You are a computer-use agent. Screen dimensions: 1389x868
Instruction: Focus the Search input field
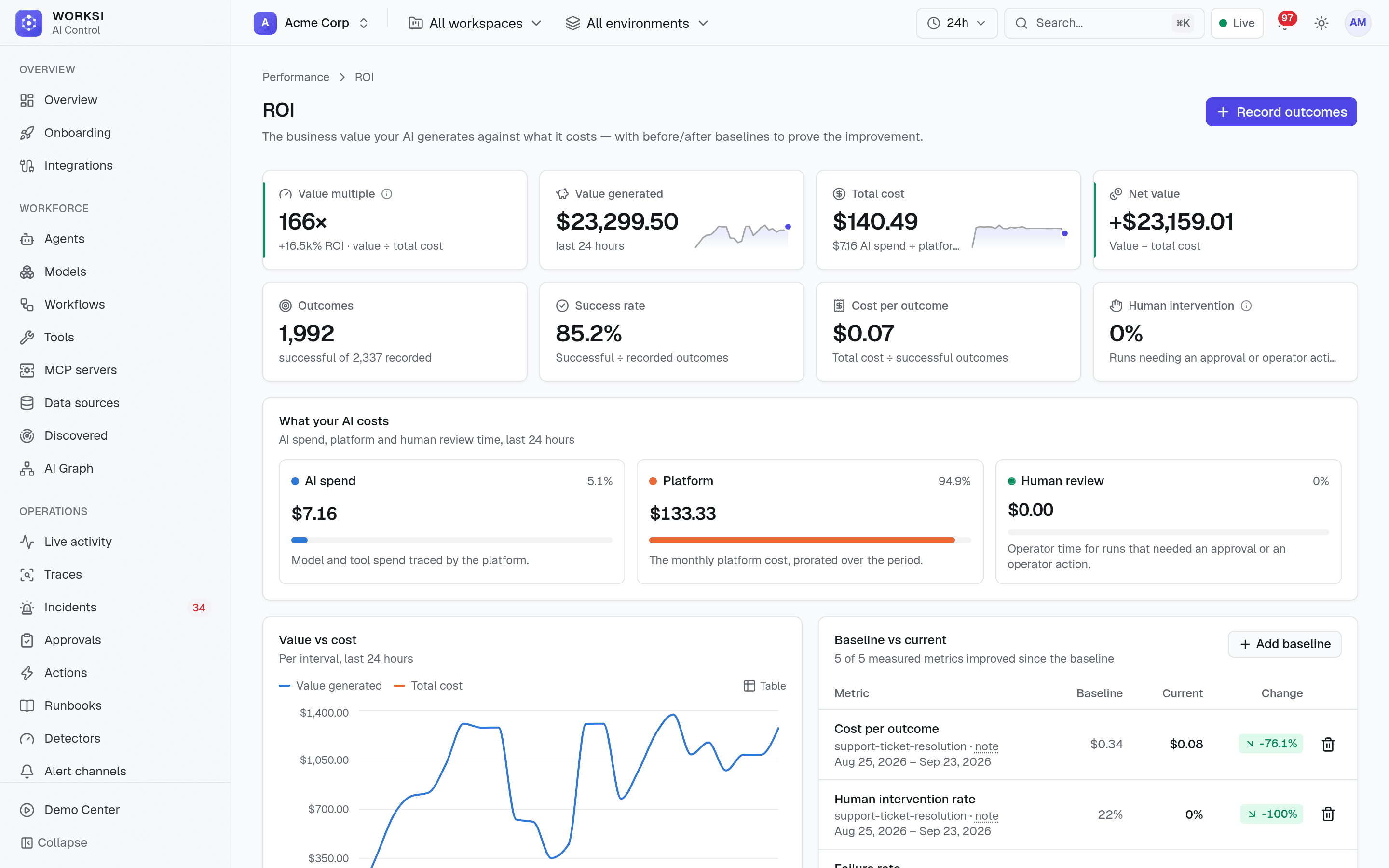[1104, 23]
